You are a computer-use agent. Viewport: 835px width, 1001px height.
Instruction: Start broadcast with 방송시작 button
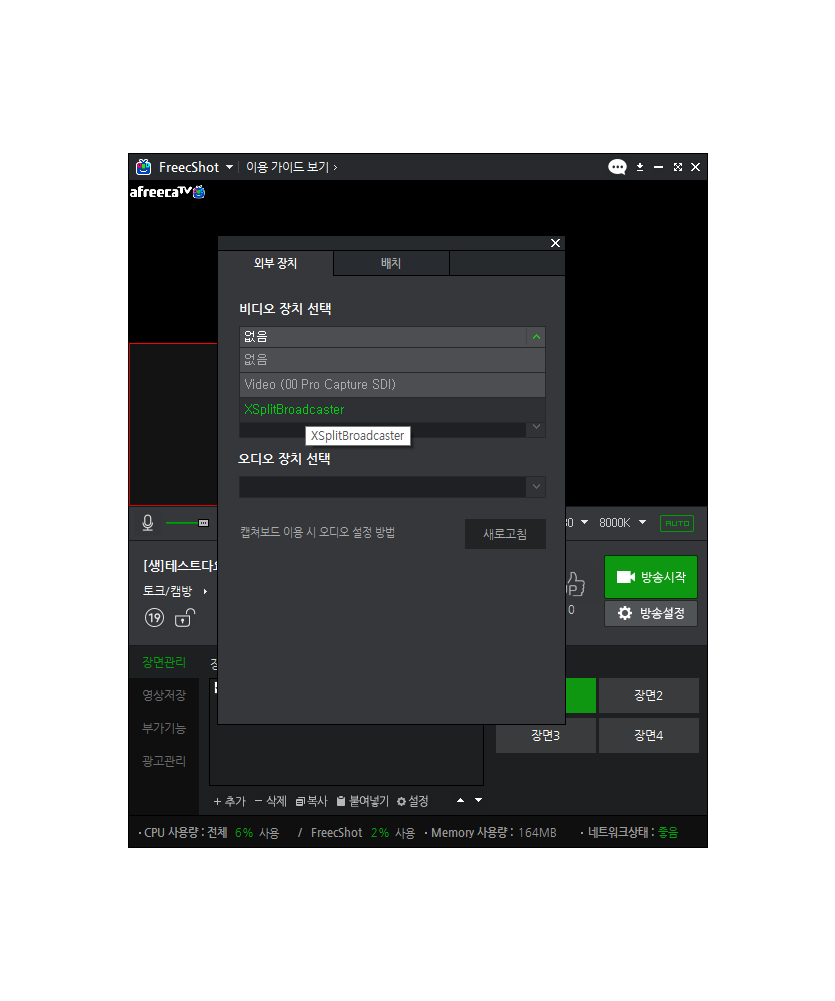[651, 577]
